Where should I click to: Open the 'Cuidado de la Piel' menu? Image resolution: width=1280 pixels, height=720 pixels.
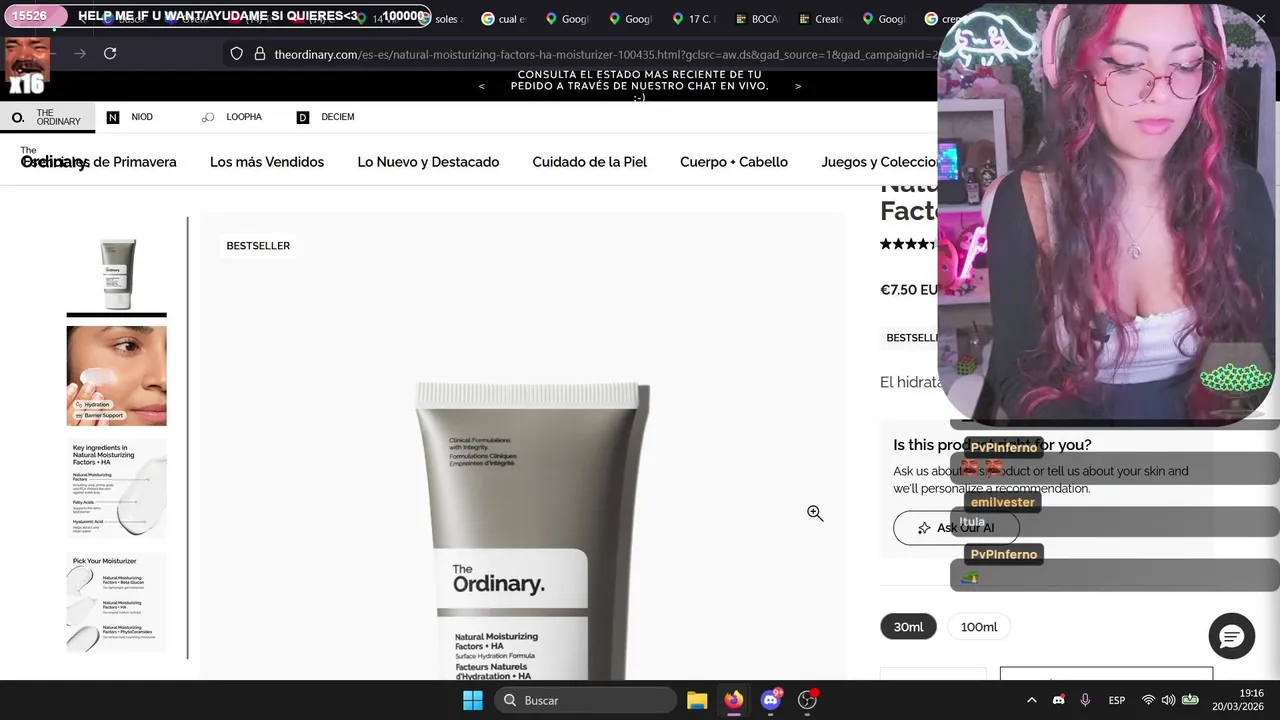coord(590,162)
